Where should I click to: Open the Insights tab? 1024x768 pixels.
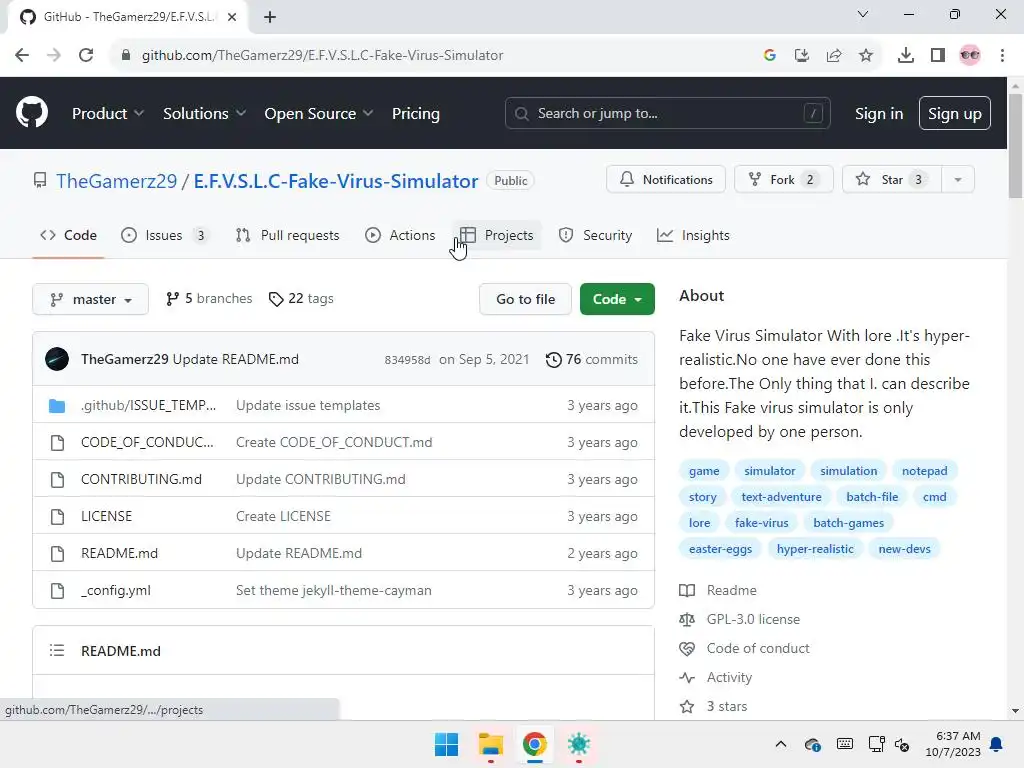tap(693, 235)
